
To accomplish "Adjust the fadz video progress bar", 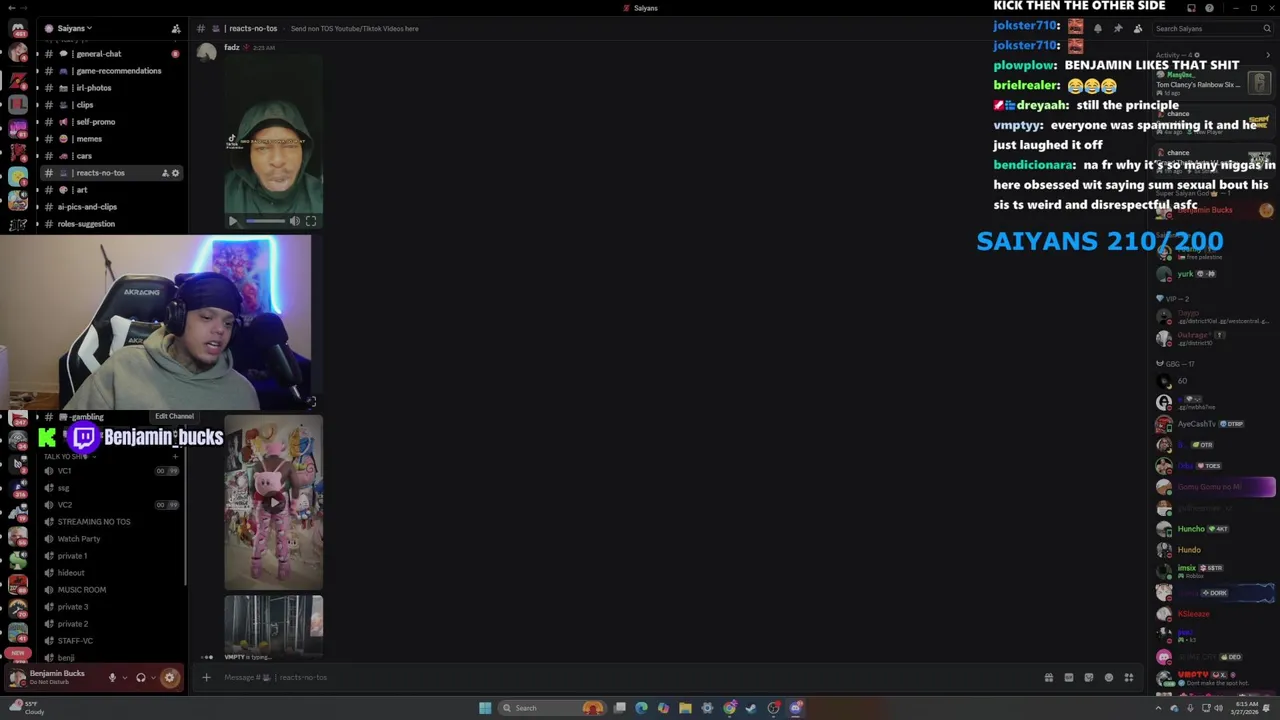I will point(265,221).
